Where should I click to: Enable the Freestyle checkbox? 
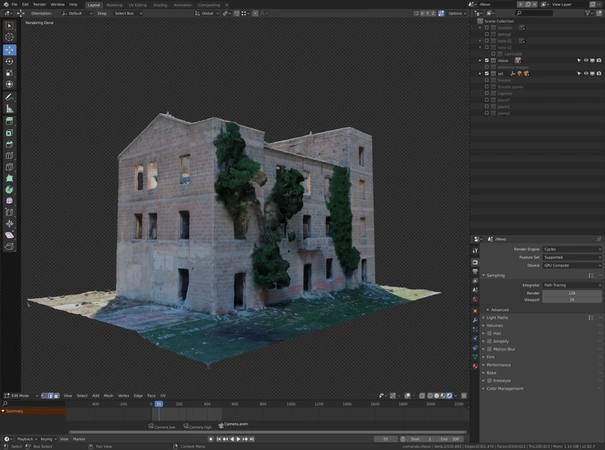coord(489,381)
